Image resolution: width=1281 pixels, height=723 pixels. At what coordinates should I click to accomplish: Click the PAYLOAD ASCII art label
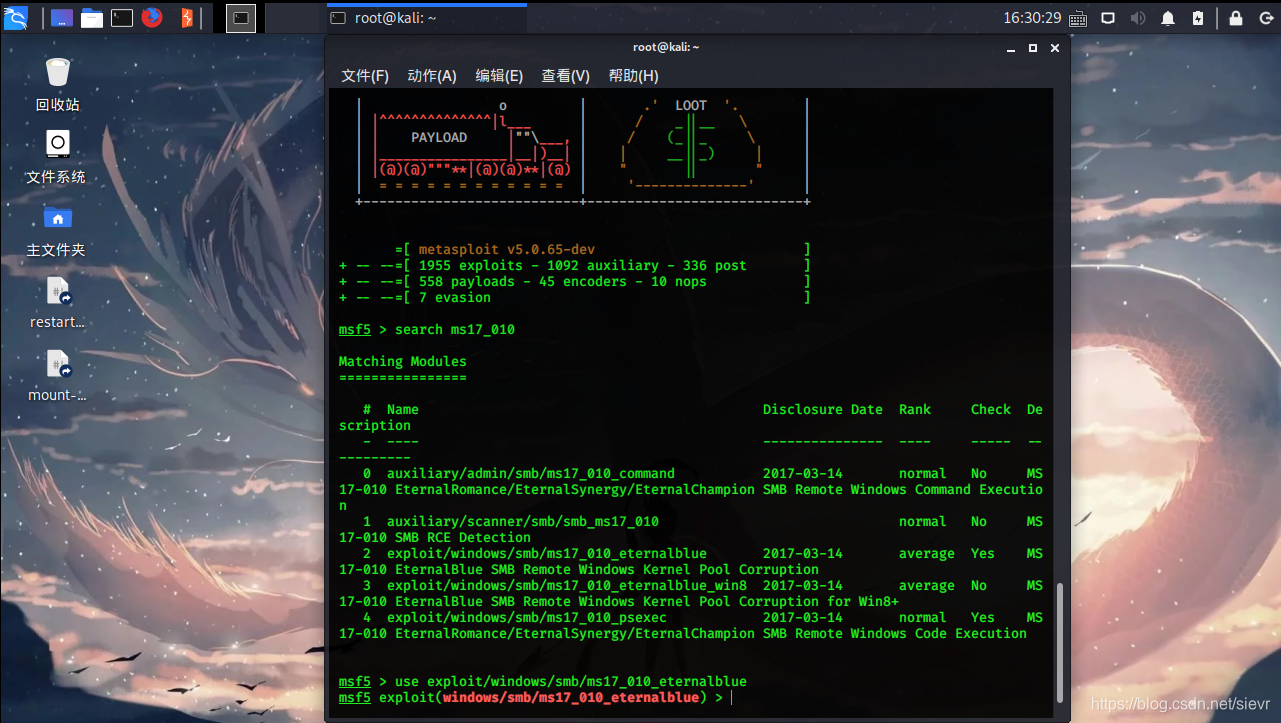coord(439,138)
